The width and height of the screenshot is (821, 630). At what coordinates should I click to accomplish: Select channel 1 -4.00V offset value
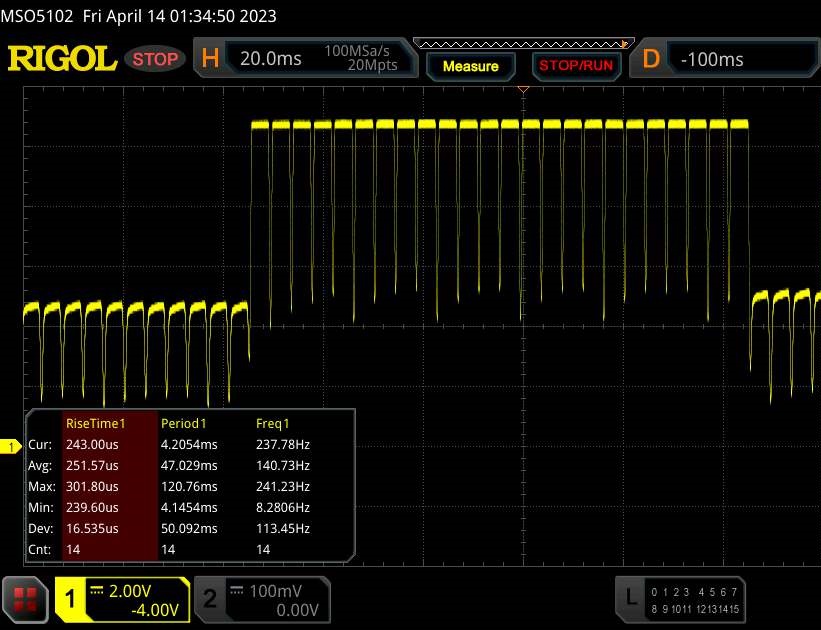(155, 610)
